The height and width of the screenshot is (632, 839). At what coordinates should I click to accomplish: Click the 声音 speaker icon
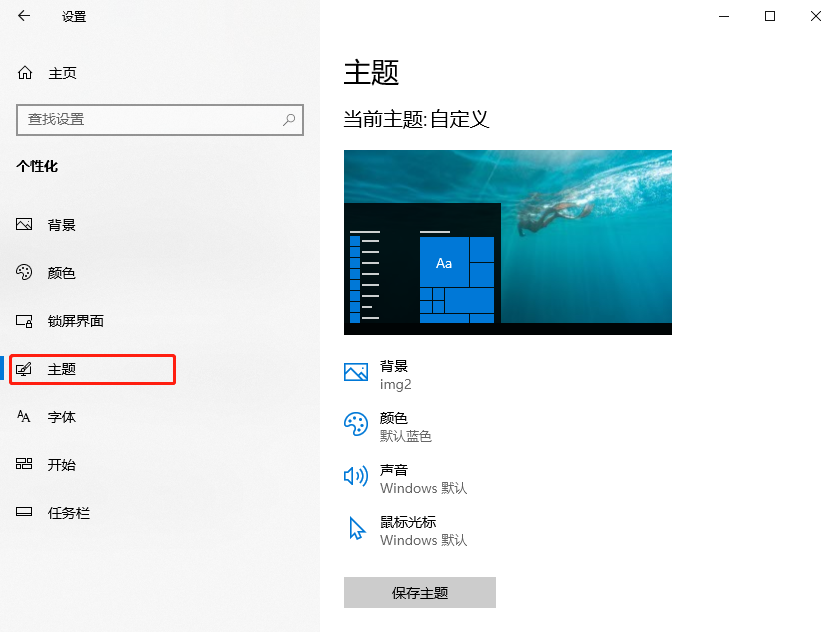(356, 476)
